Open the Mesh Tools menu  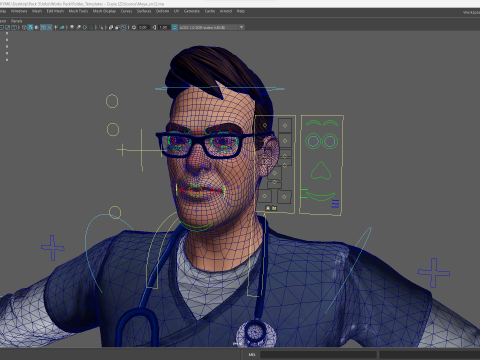(78, 11)
